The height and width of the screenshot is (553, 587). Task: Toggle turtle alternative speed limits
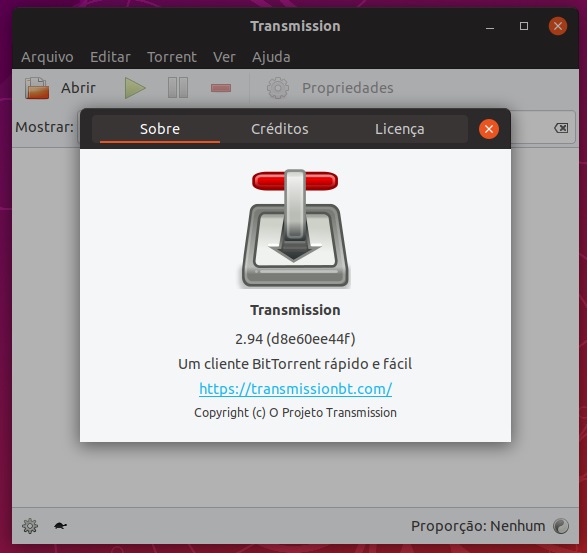click(60, 526)
